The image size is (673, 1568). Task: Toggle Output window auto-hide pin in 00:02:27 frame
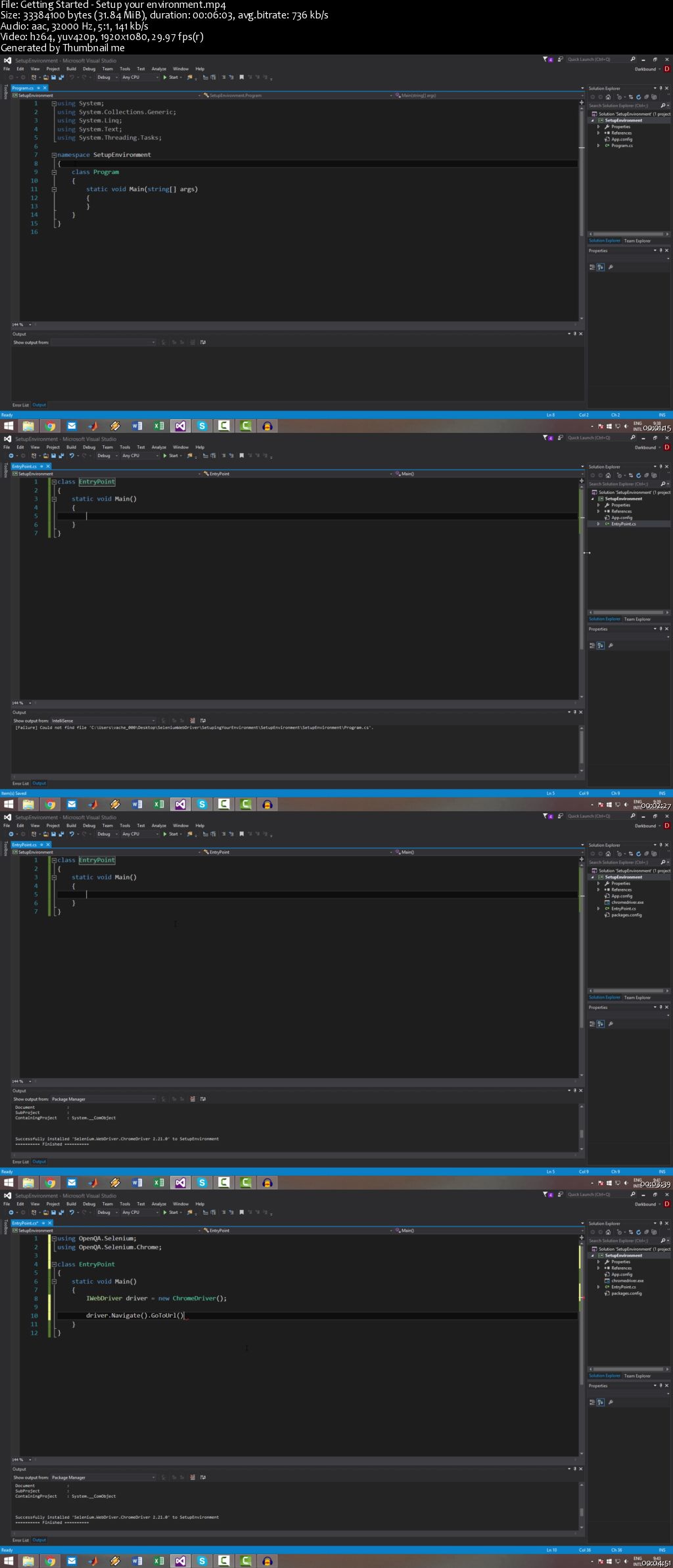[575, 712]
